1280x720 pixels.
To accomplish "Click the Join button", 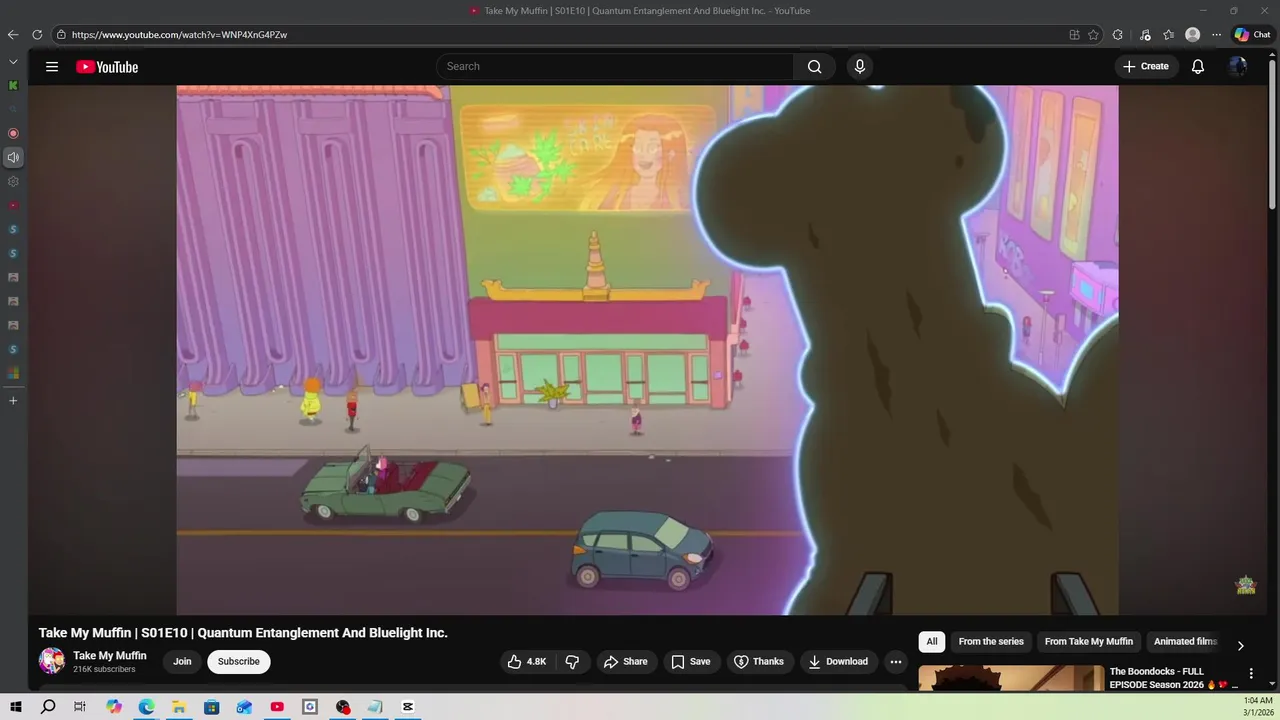I will pos(182,662).
